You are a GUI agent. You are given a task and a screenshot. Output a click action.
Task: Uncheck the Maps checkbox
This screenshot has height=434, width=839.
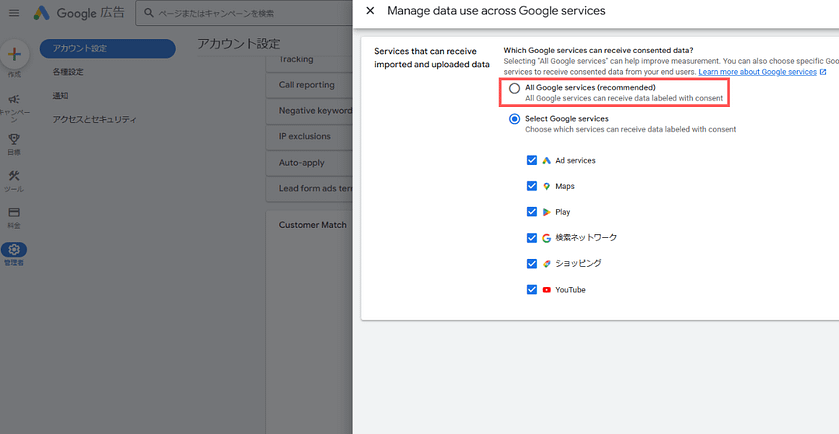coord(531,186)
